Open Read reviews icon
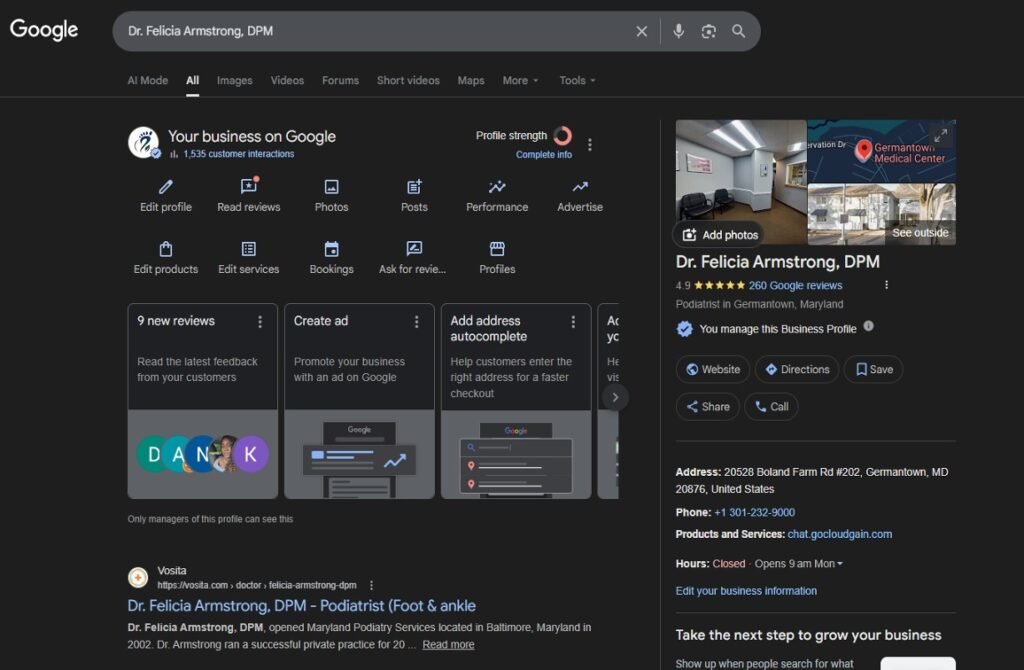Image resolution: width=1024 pixels, height=670 pixels. click(x=249, y=187)
